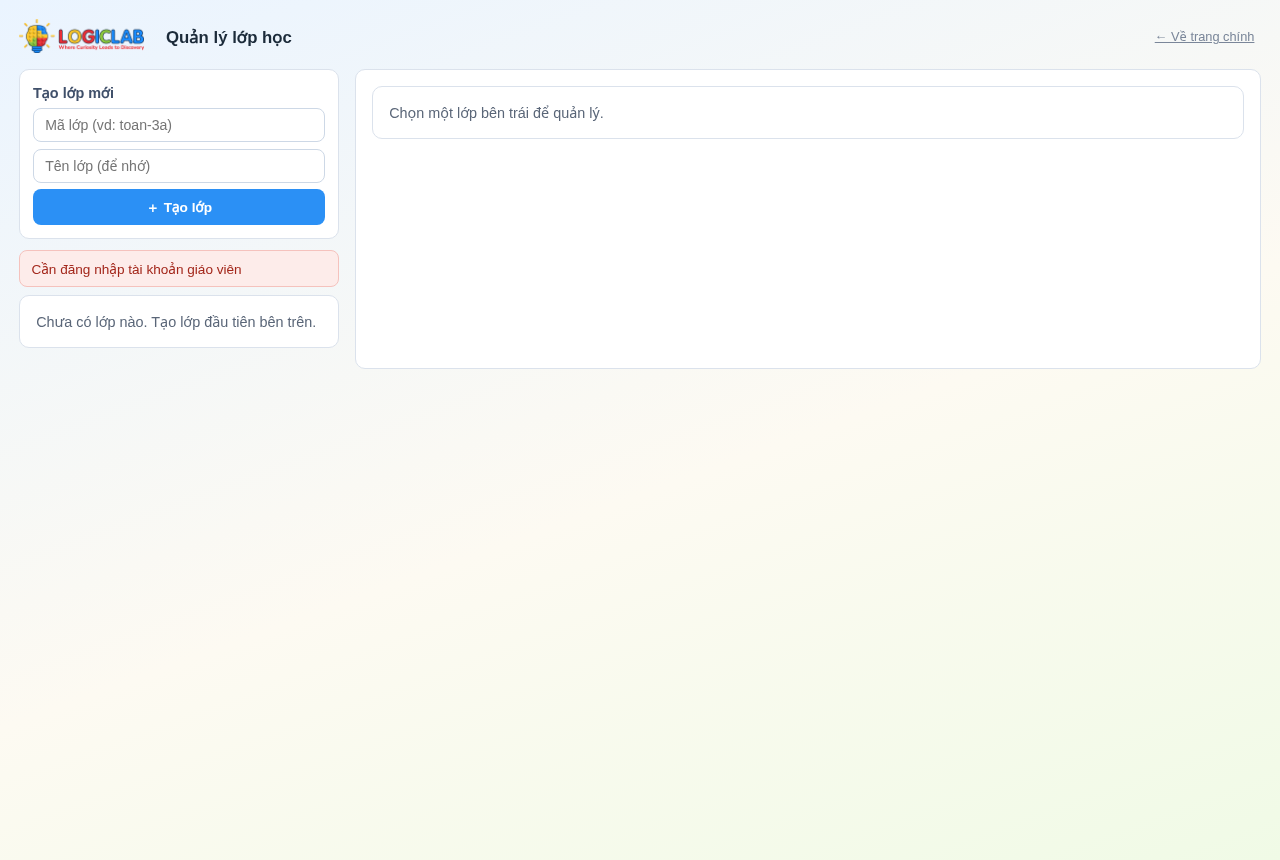Screen dimensions: 1280x860
Task: Focus the class code field (Mã lớp)
Action: coord(179,125)
